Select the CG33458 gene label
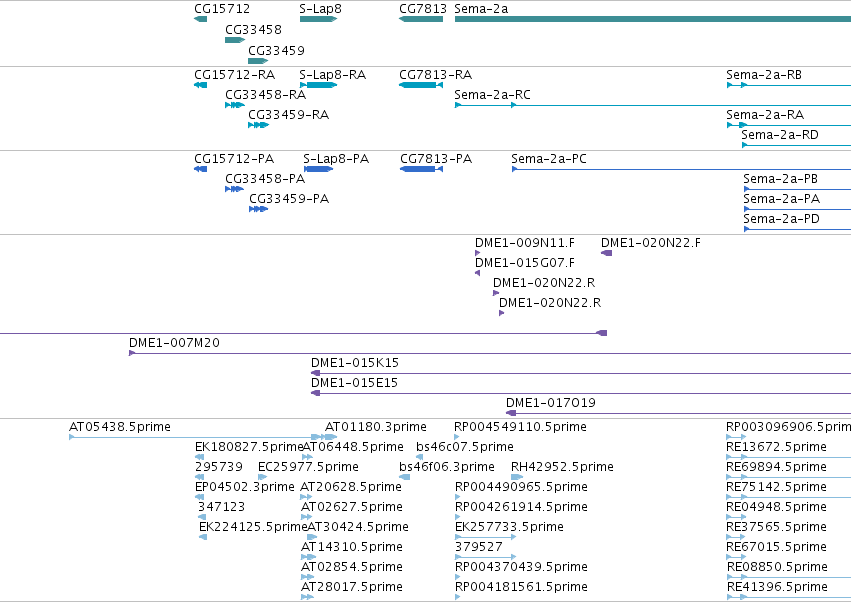 [253, 29]
